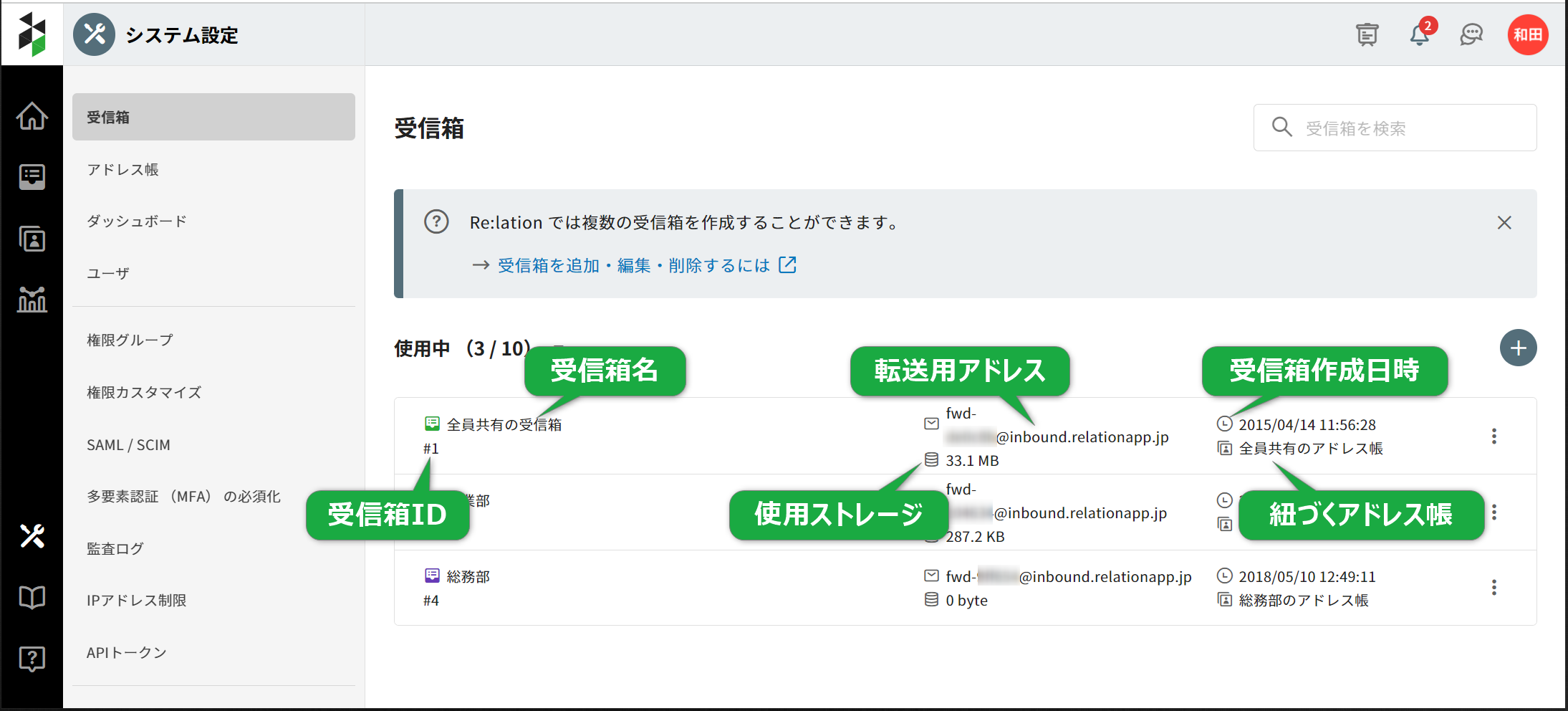1568x711 pixels.
Task: Select 権限グループ in settings menu
Action: click(x=130, y=340)
